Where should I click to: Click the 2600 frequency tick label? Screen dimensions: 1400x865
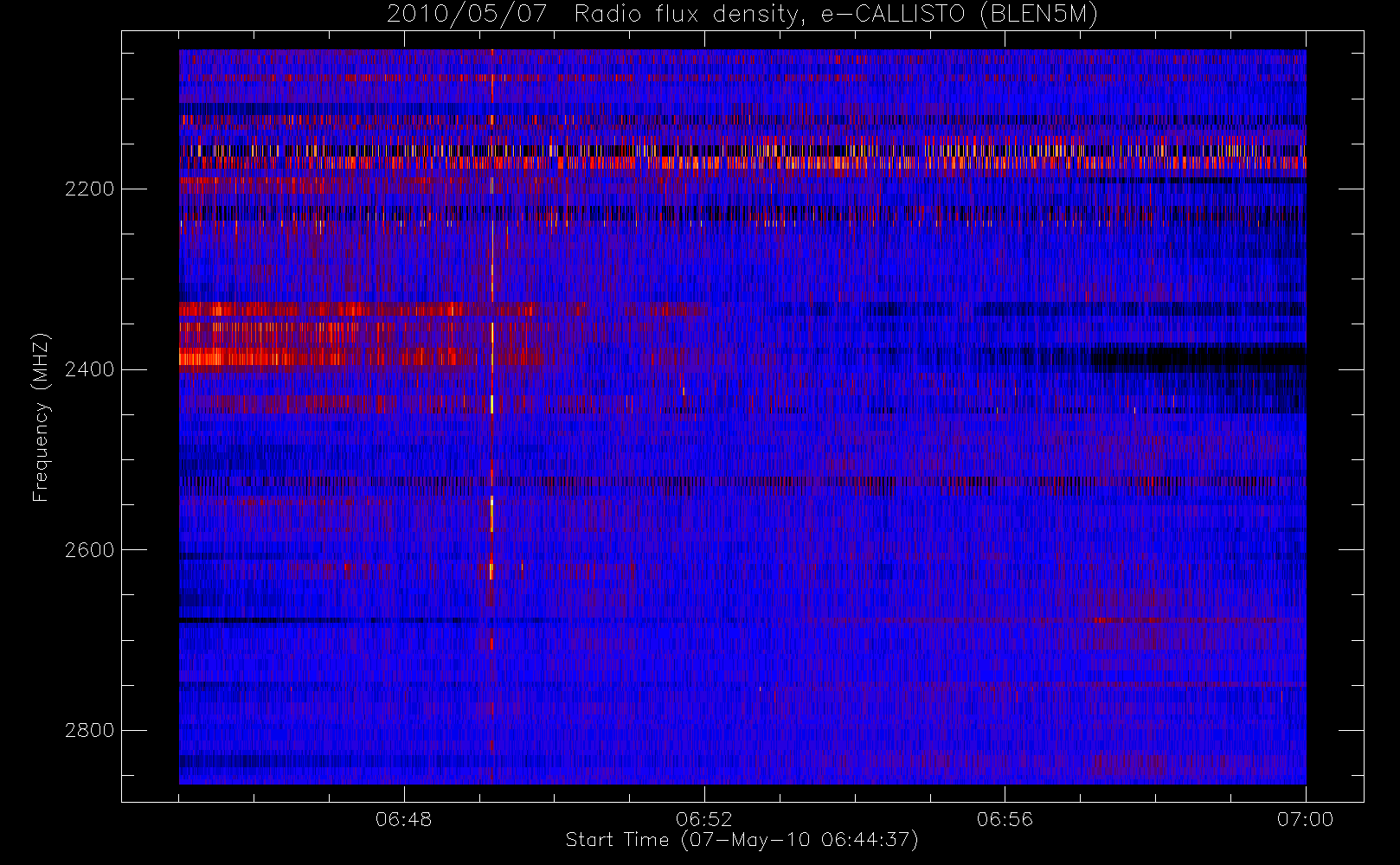[x=89, y=550]
